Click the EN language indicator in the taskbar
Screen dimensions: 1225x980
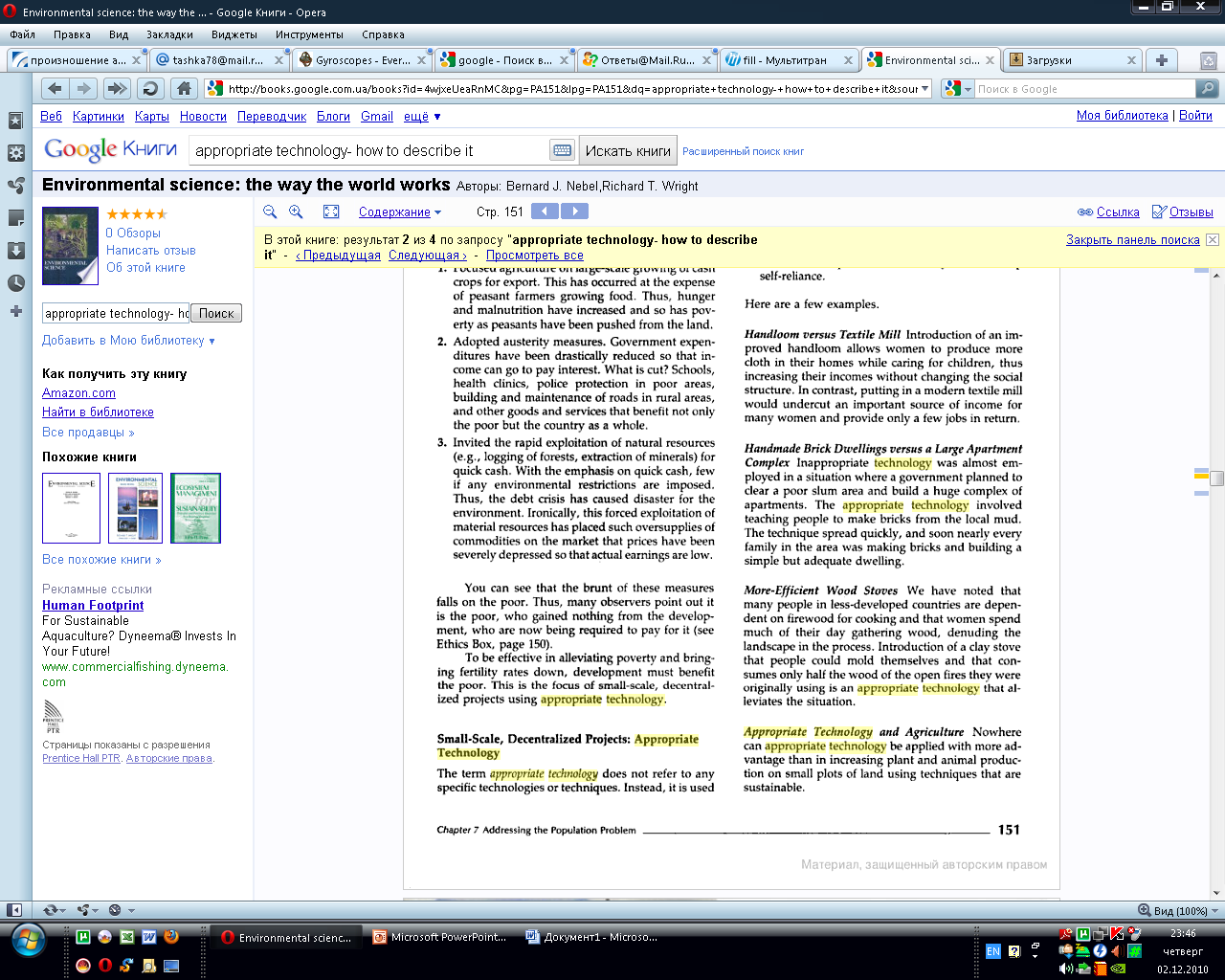click(x=992, y=951)
